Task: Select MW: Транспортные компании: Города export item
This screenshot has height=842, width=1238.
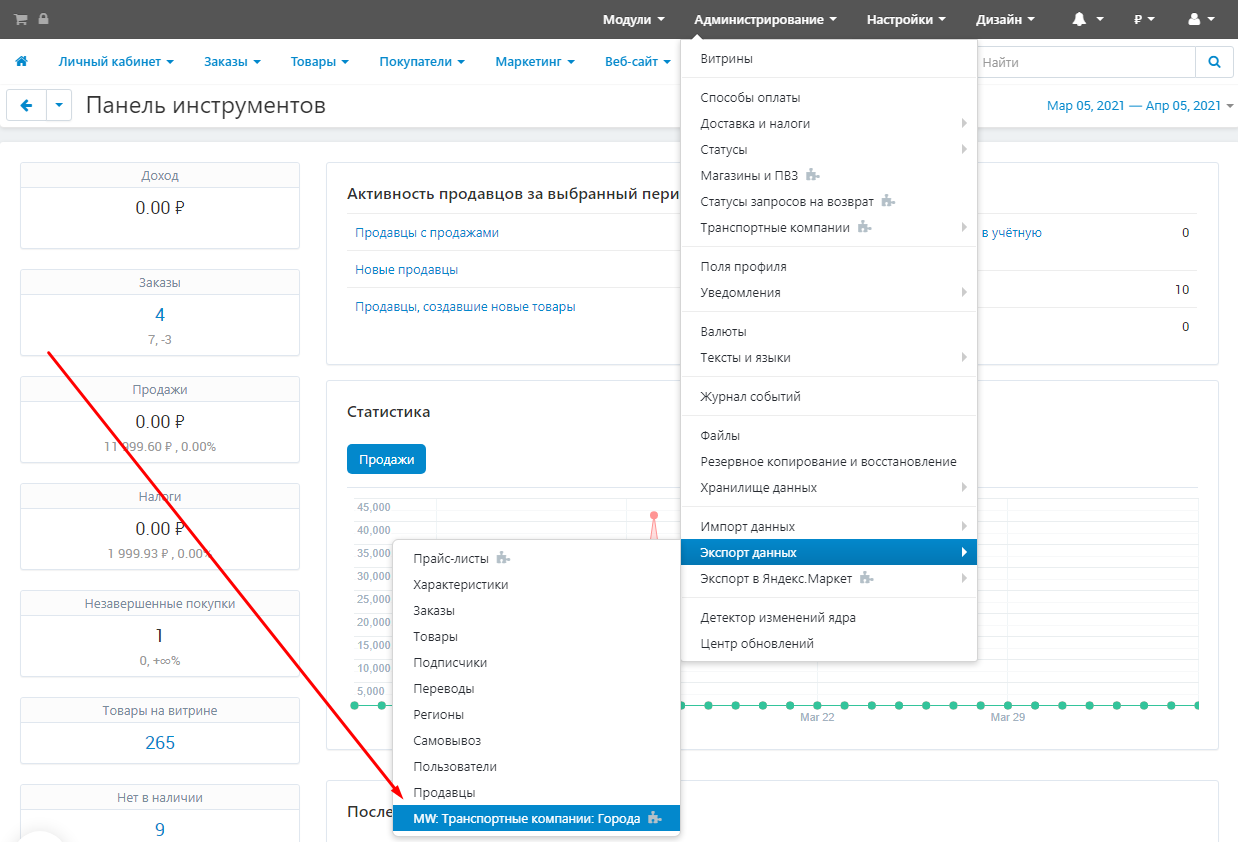Action: 526,819
